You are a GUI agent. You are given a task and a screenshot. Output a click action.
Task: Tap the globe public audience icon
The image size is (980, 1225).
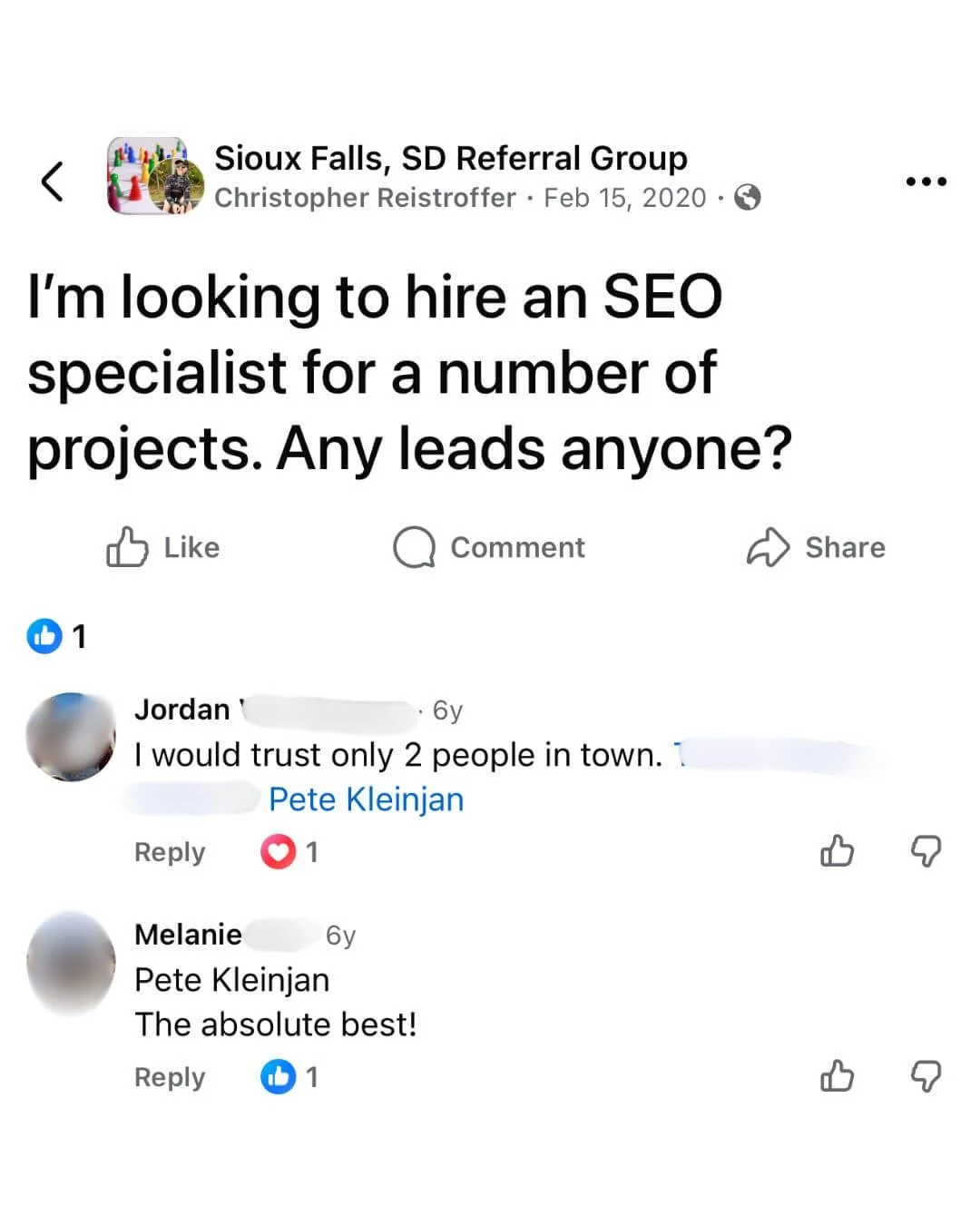coord(747,198)
